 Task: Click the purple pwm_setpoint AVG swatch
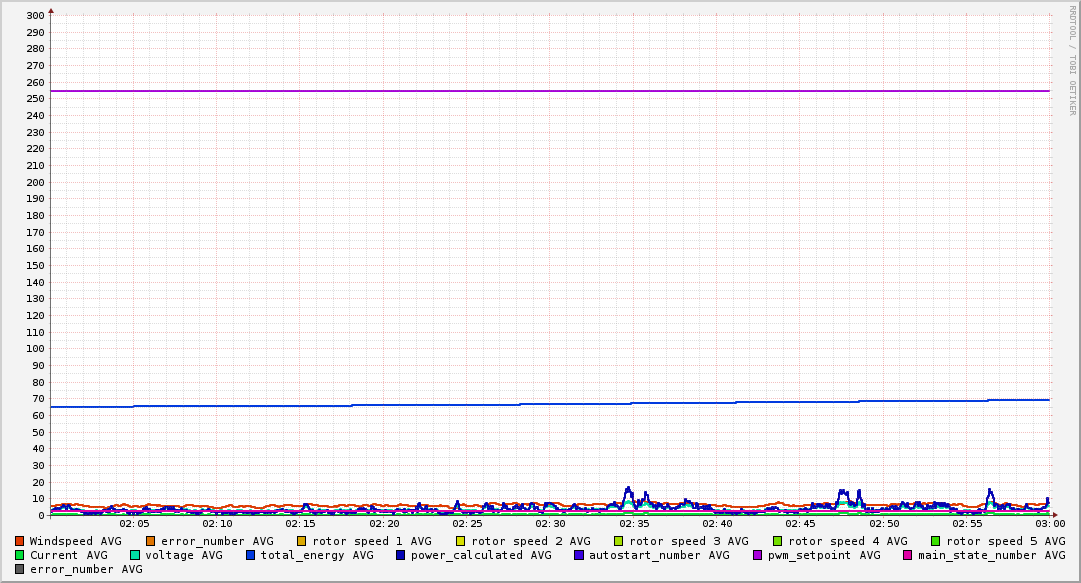[x=758, y=555]
